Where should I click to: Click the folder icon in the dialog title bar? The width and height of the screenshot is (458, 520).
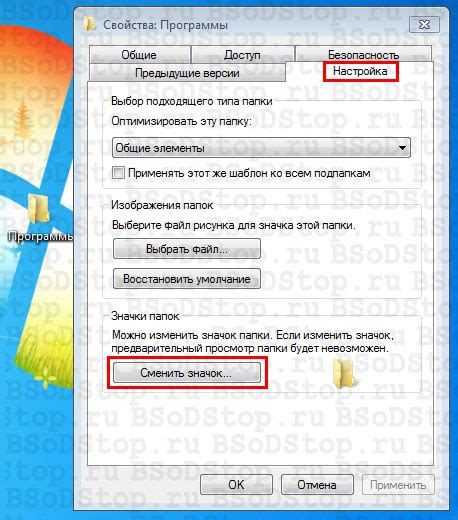click(89, 24)
